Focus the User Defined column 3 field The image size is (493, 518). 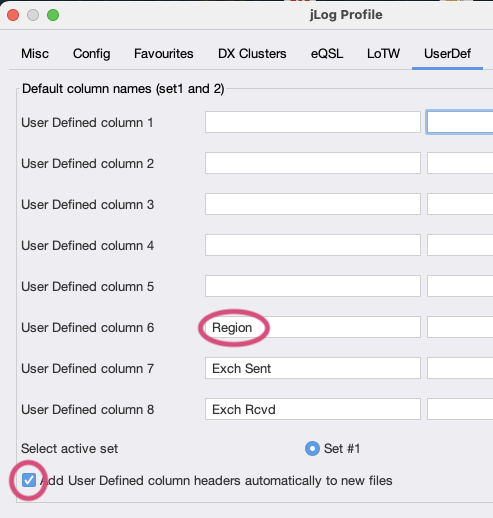[x=313, y=204]
